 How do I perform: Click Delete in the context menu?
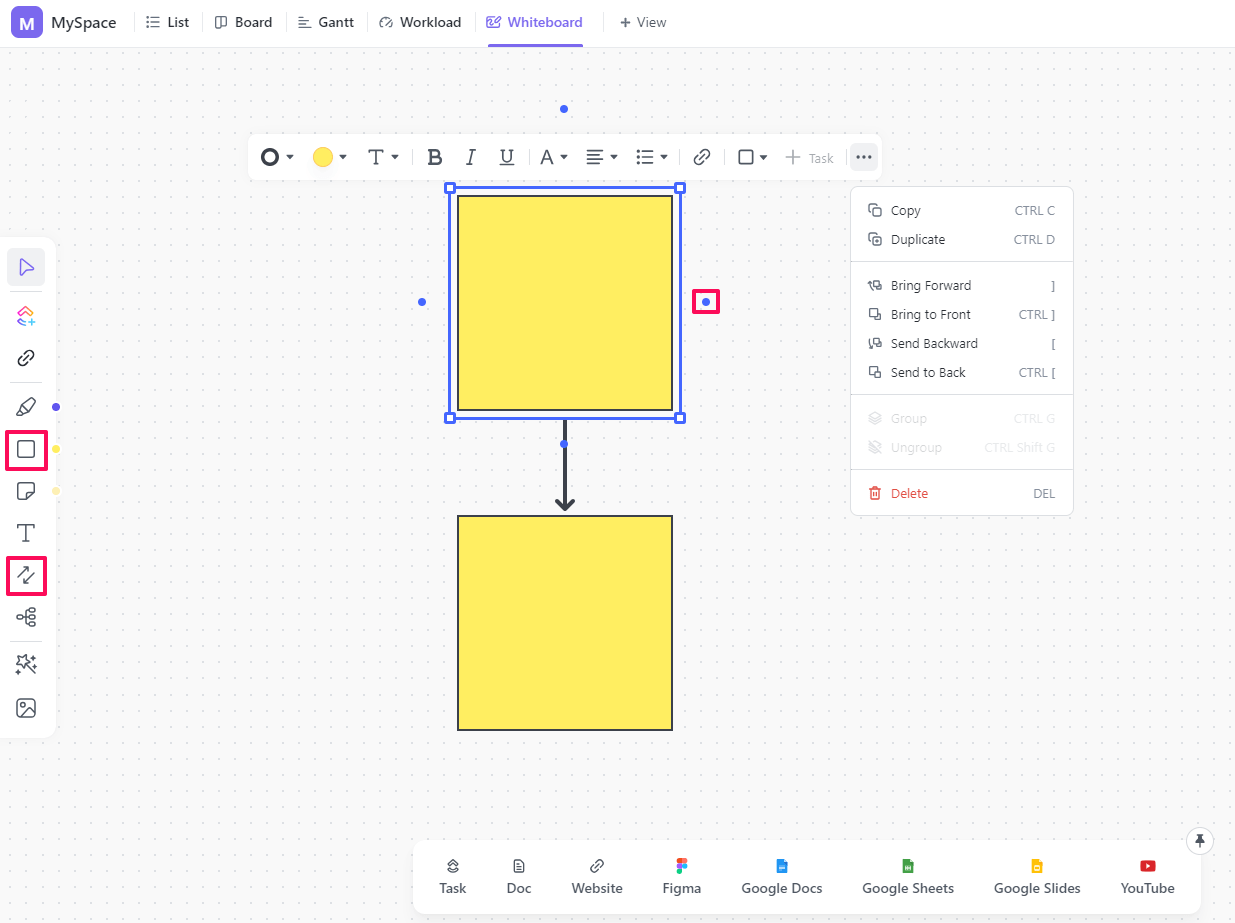(909, 493)
